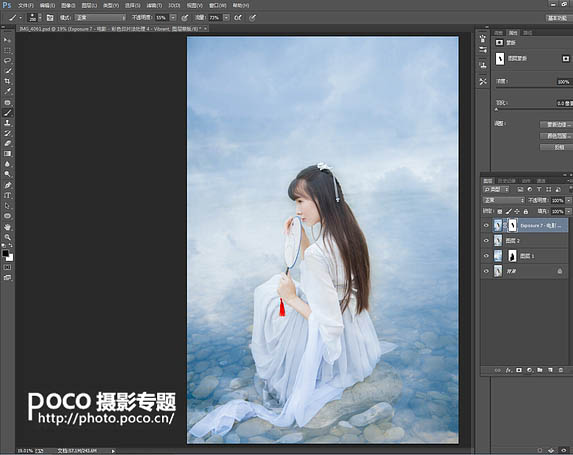This screenshot has width=573, height=455.
Task: Select the Pen tool
Action: pyautogui.click(x=7, y=185)
